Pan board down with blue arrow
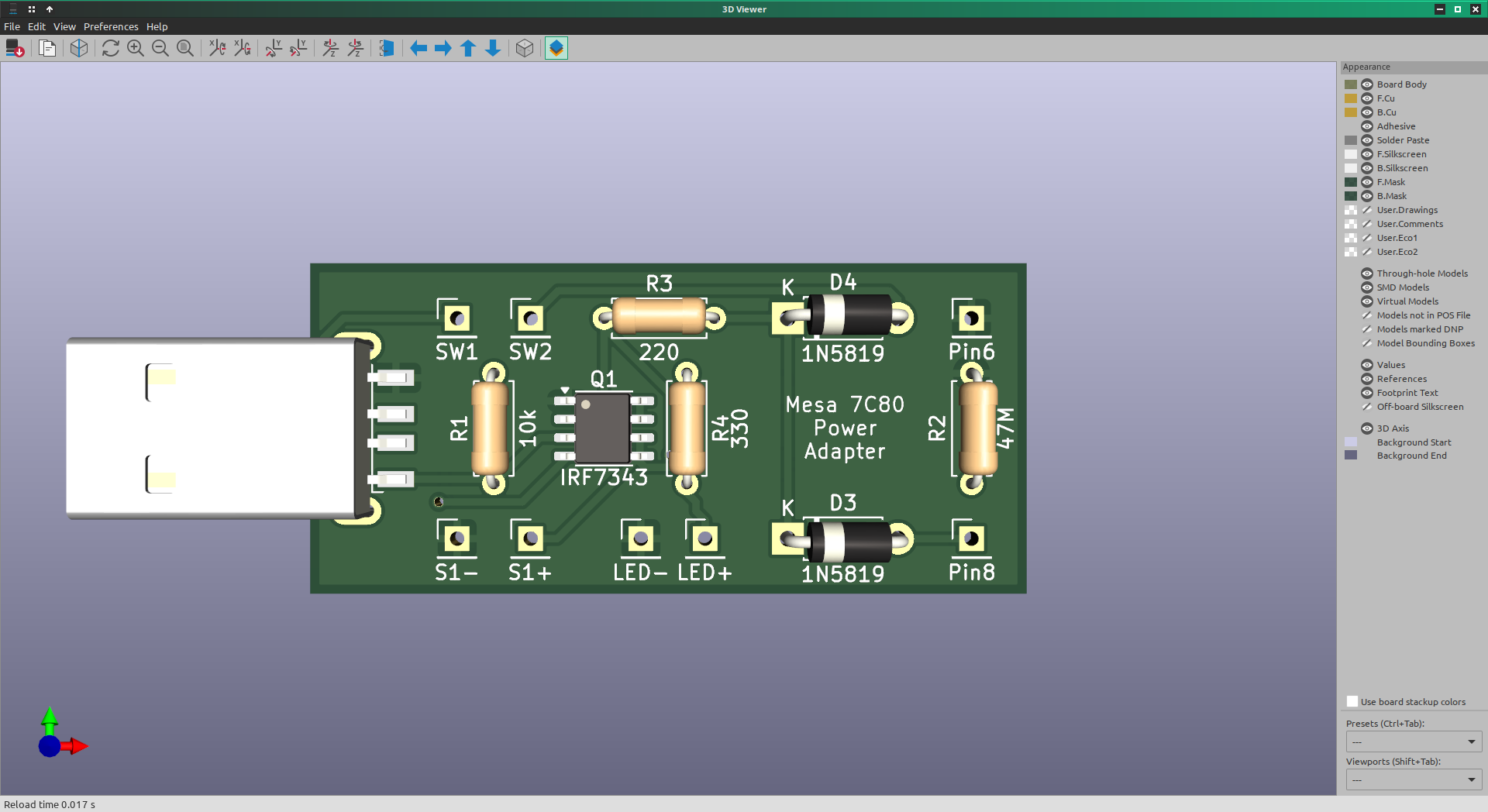The height and width of the screenshot is (812, 1488). pyautogui.click(x=493, y=48)
